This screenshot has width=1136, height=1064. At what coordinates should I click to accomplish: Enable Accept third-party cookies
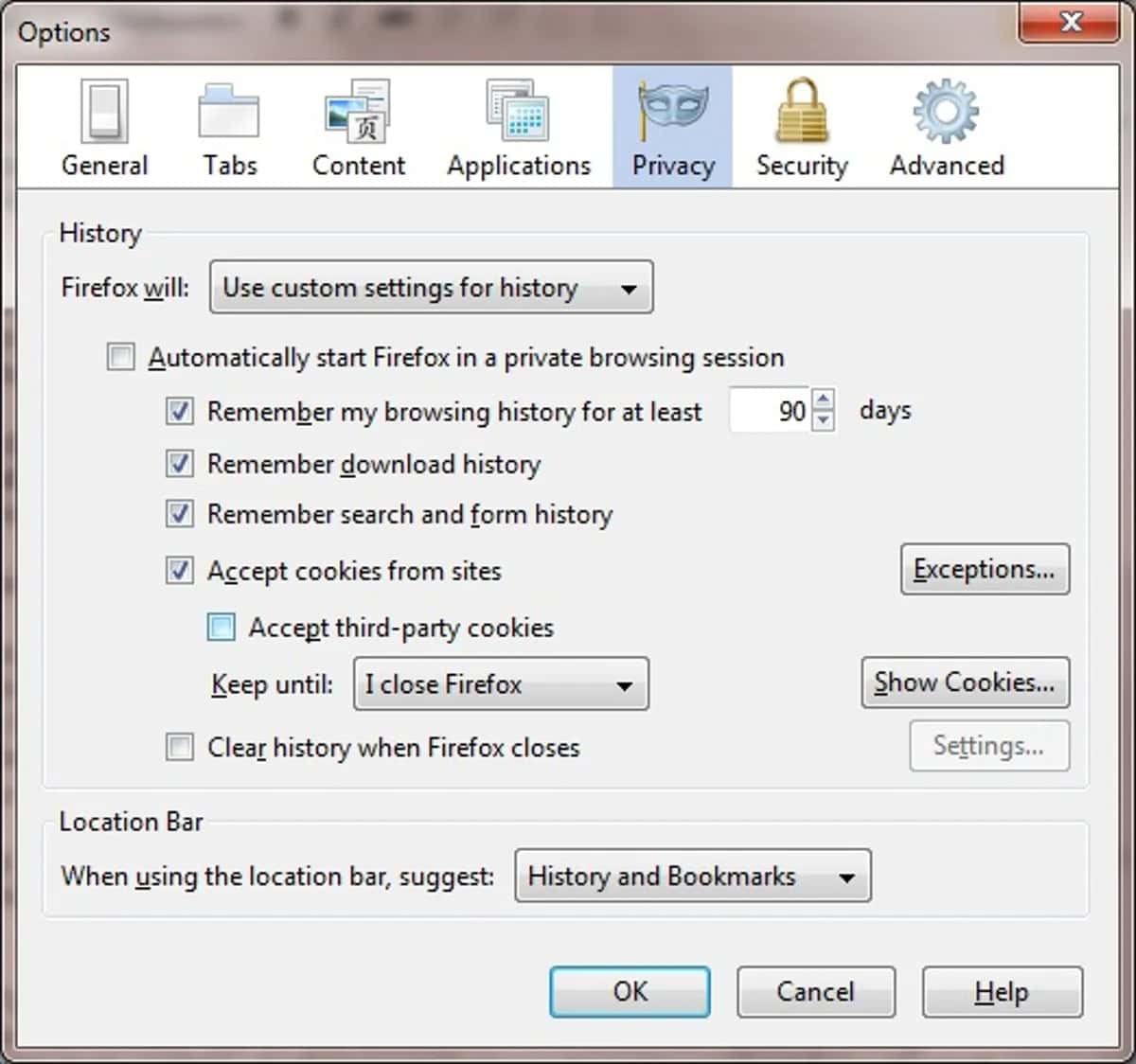coord(221,628)
